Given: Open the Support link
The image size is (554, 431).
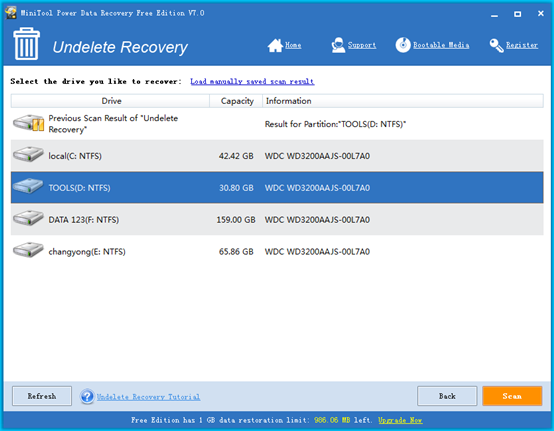Looking at the screenshot, I should tap(362, 45).
